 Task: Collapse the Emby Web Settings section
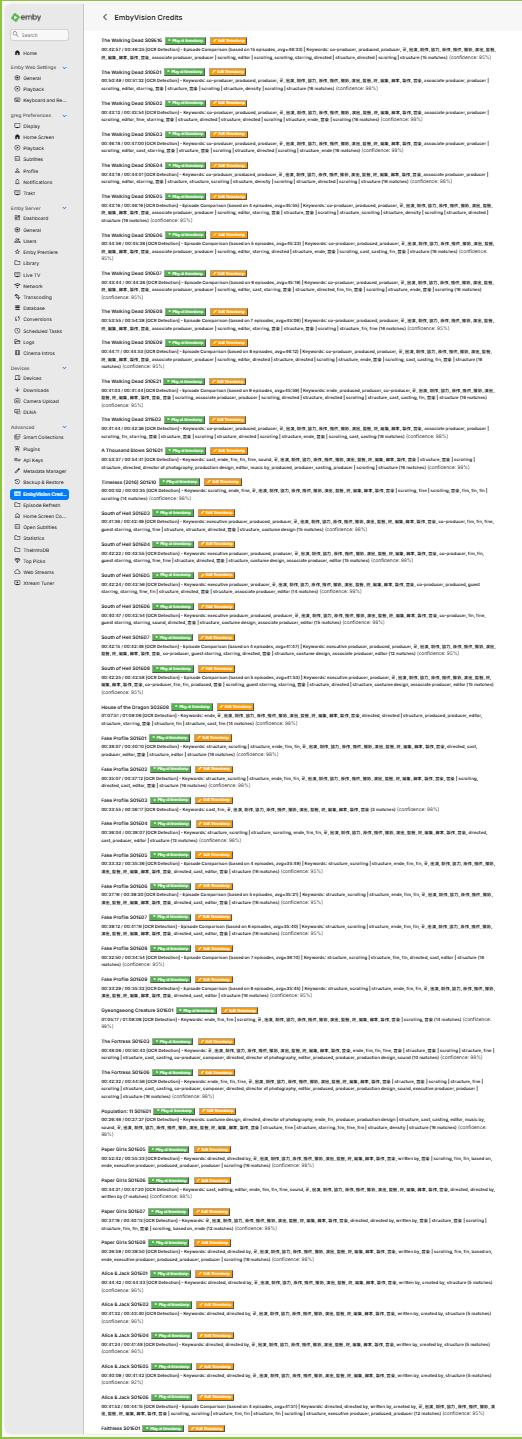point(65,67)
